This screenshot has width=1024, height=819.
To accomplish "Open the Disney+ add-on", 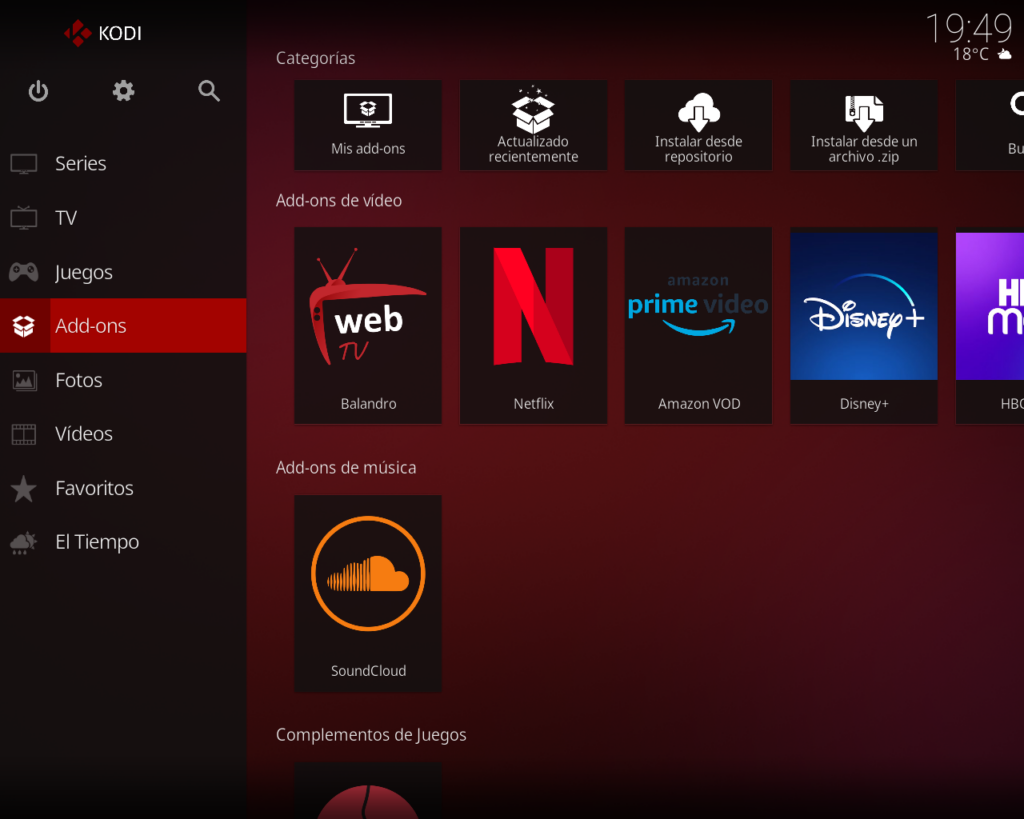I will point(863,325).
